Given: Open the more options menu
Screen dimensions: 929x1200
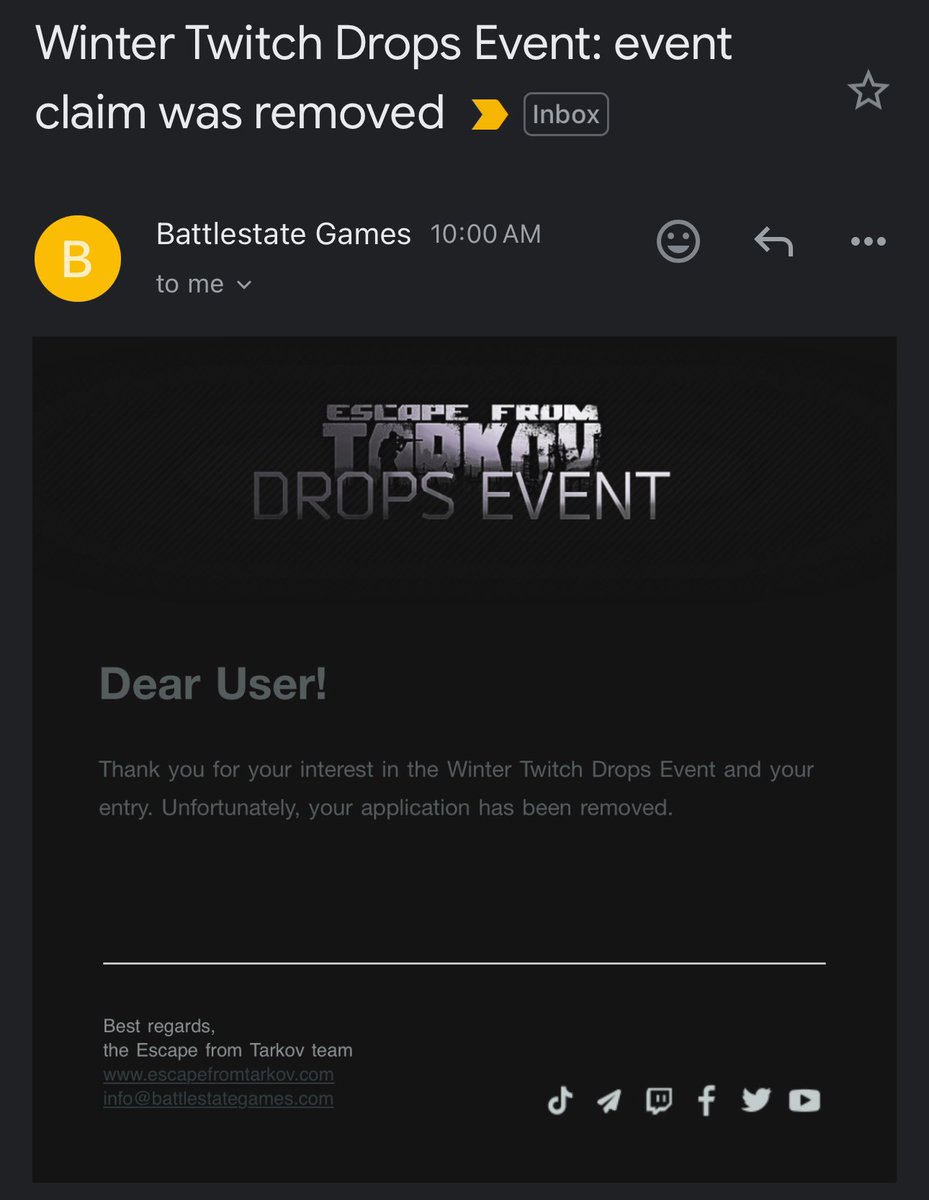Looking at the screenshot, I should [867, 240].
